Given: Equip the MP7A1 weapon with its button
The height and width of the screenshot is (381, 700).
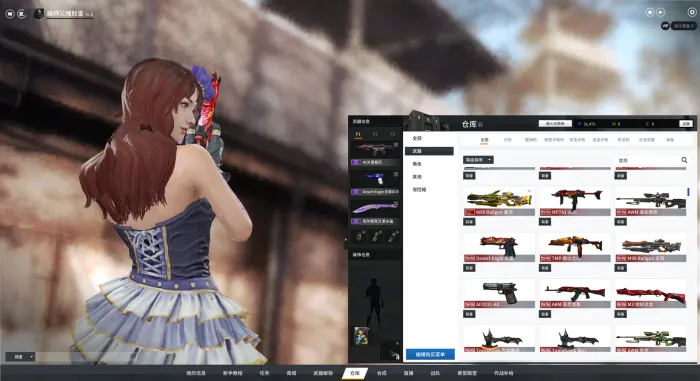Looking at the screenshot, I should tap(545, 222).
